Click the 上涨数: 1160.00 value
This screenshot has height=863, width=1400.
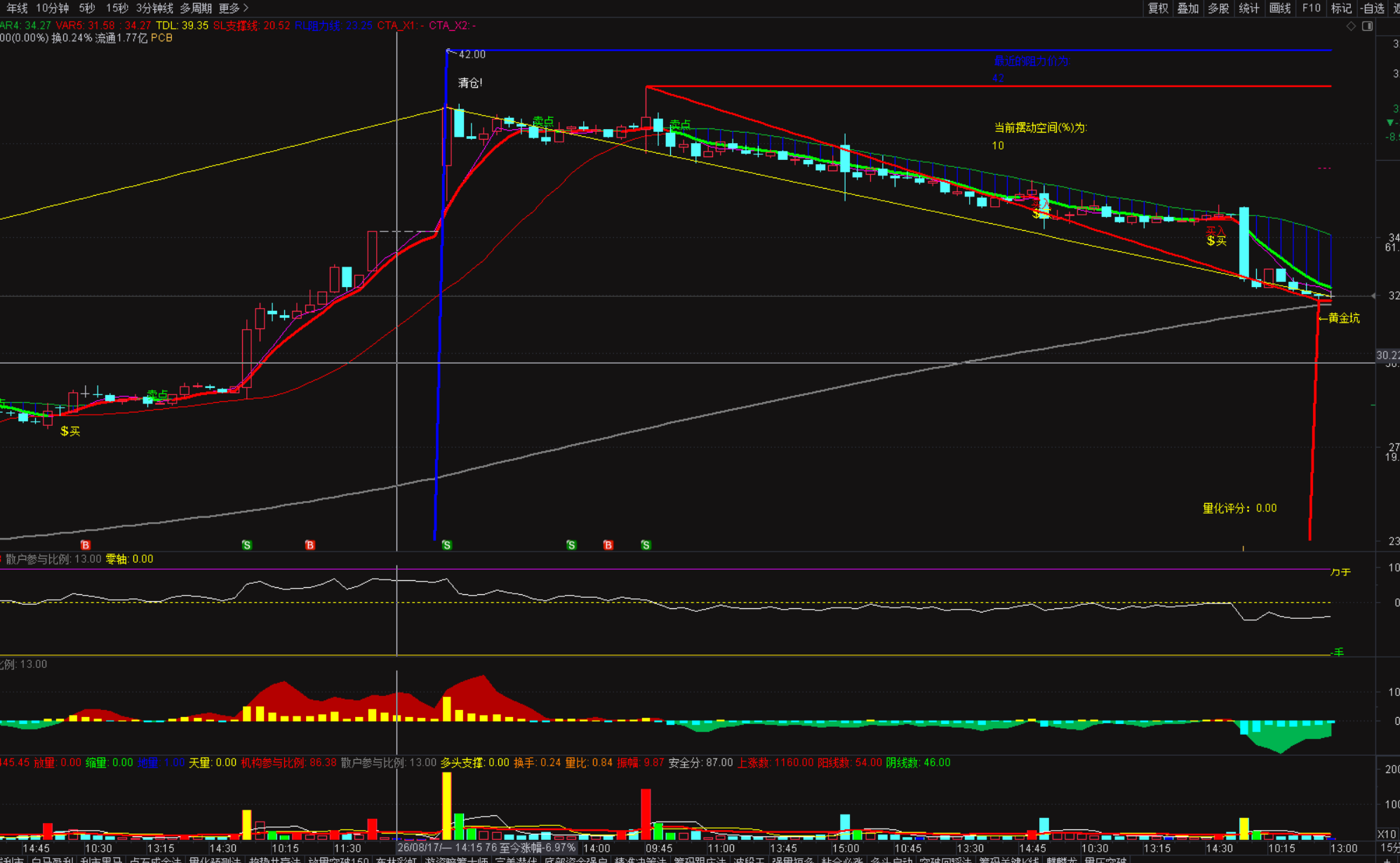click(775, 763)
